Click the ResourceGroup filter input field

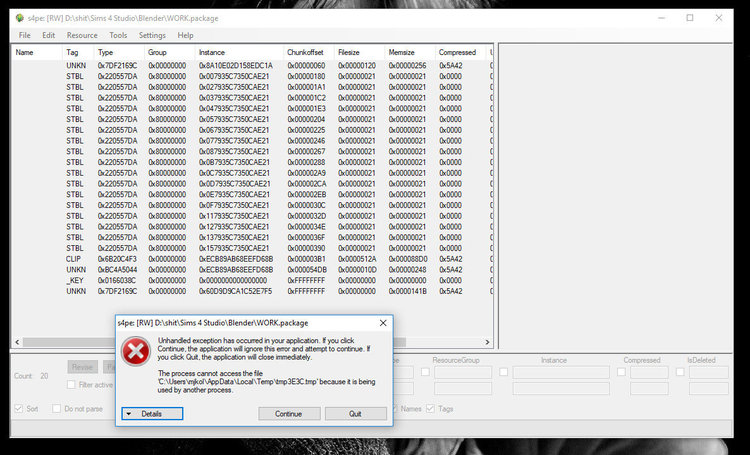point(463,372)
